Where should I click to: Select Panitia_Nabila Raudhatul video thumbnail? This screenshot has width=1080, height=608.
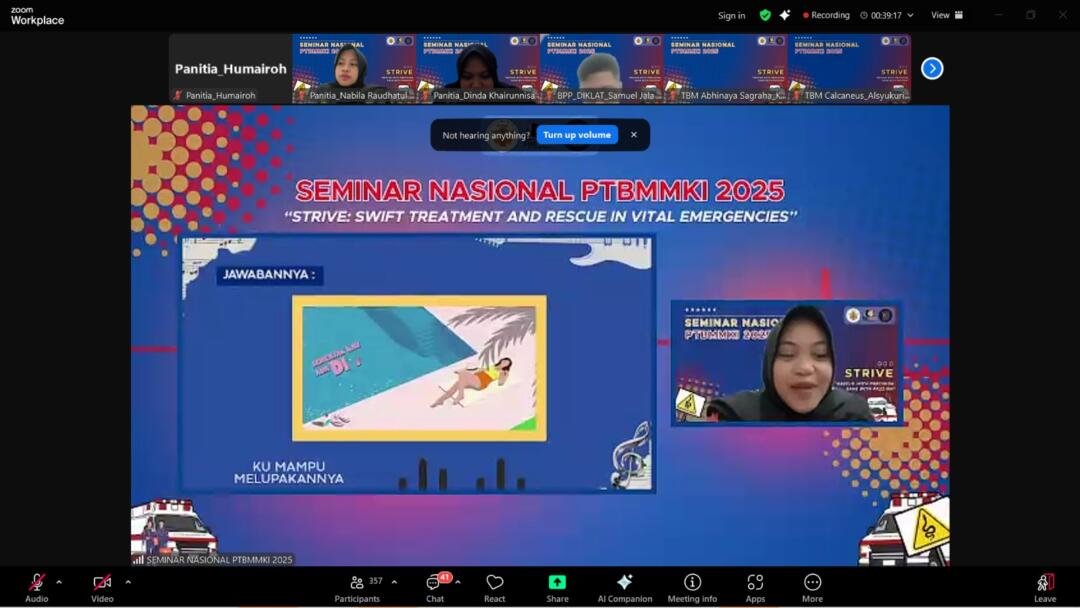pyautogui.click(x=354, y=68)
